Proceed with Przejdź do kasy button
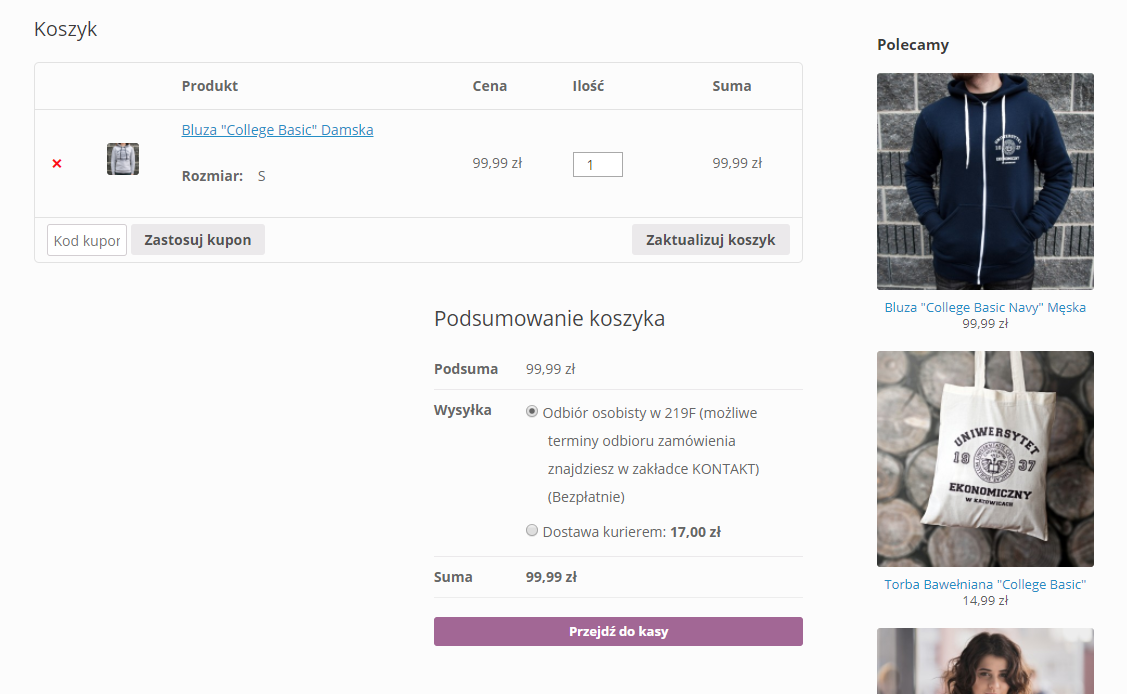Screen dimensions: 1127x694 [618, 631]
